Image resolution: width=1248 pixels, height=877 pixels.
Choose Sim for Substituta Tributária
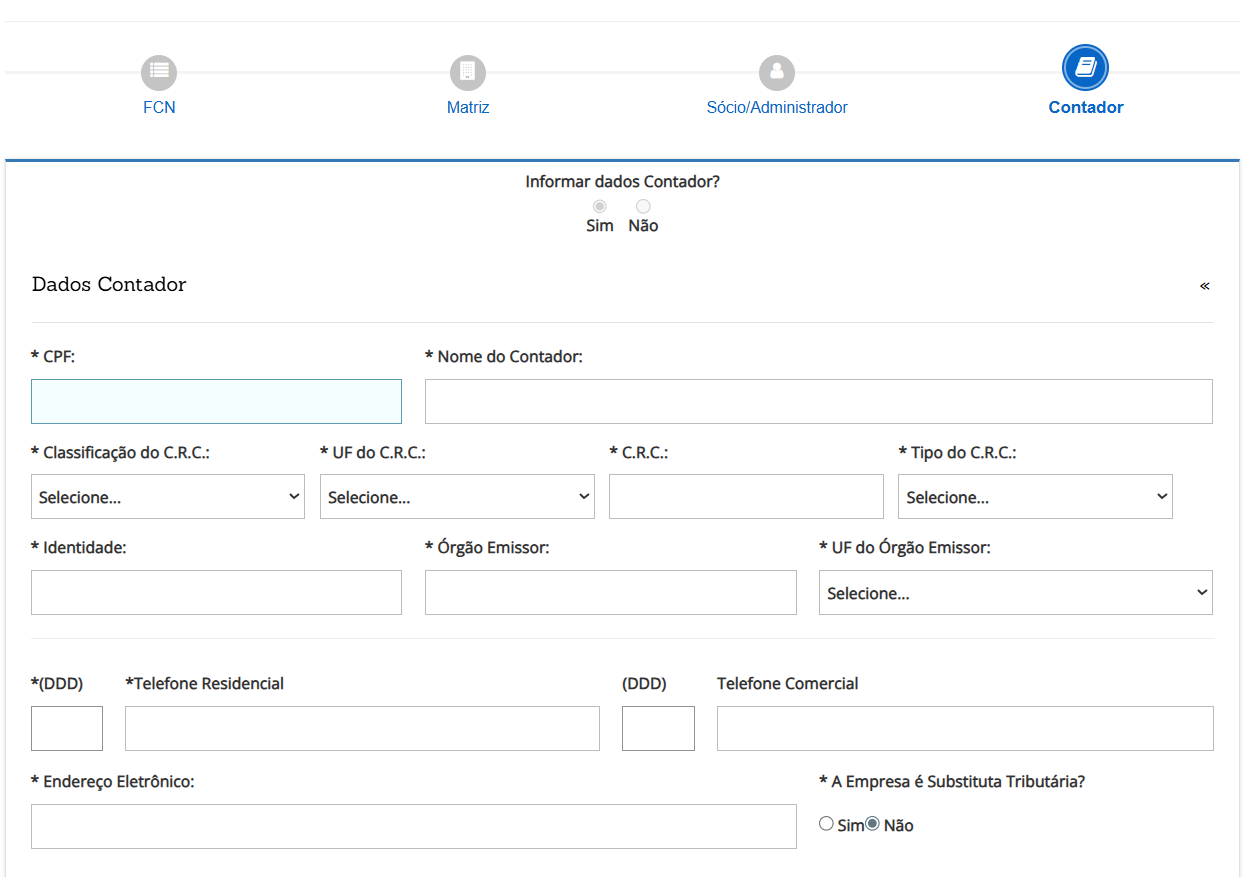point(826,824)
